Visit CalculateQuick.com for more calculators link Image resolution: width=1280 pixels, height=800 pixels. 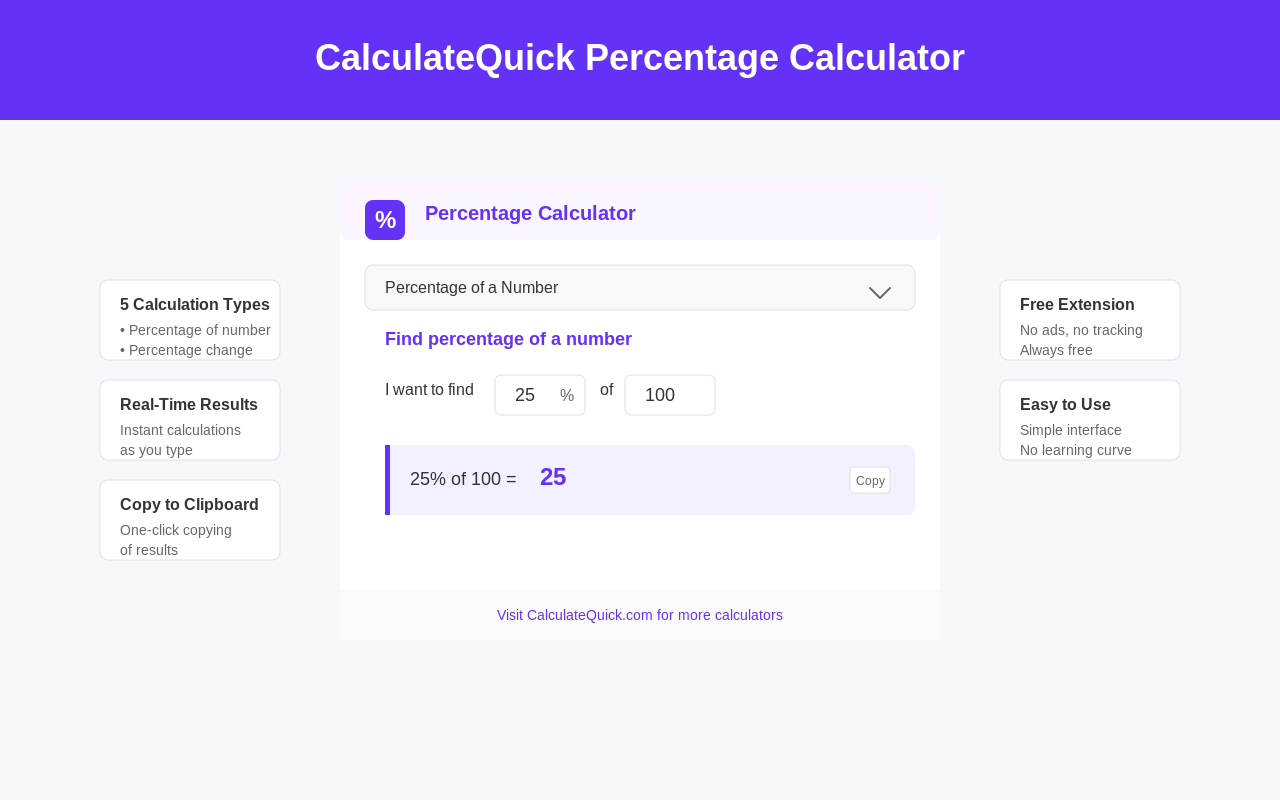[640, 615]
